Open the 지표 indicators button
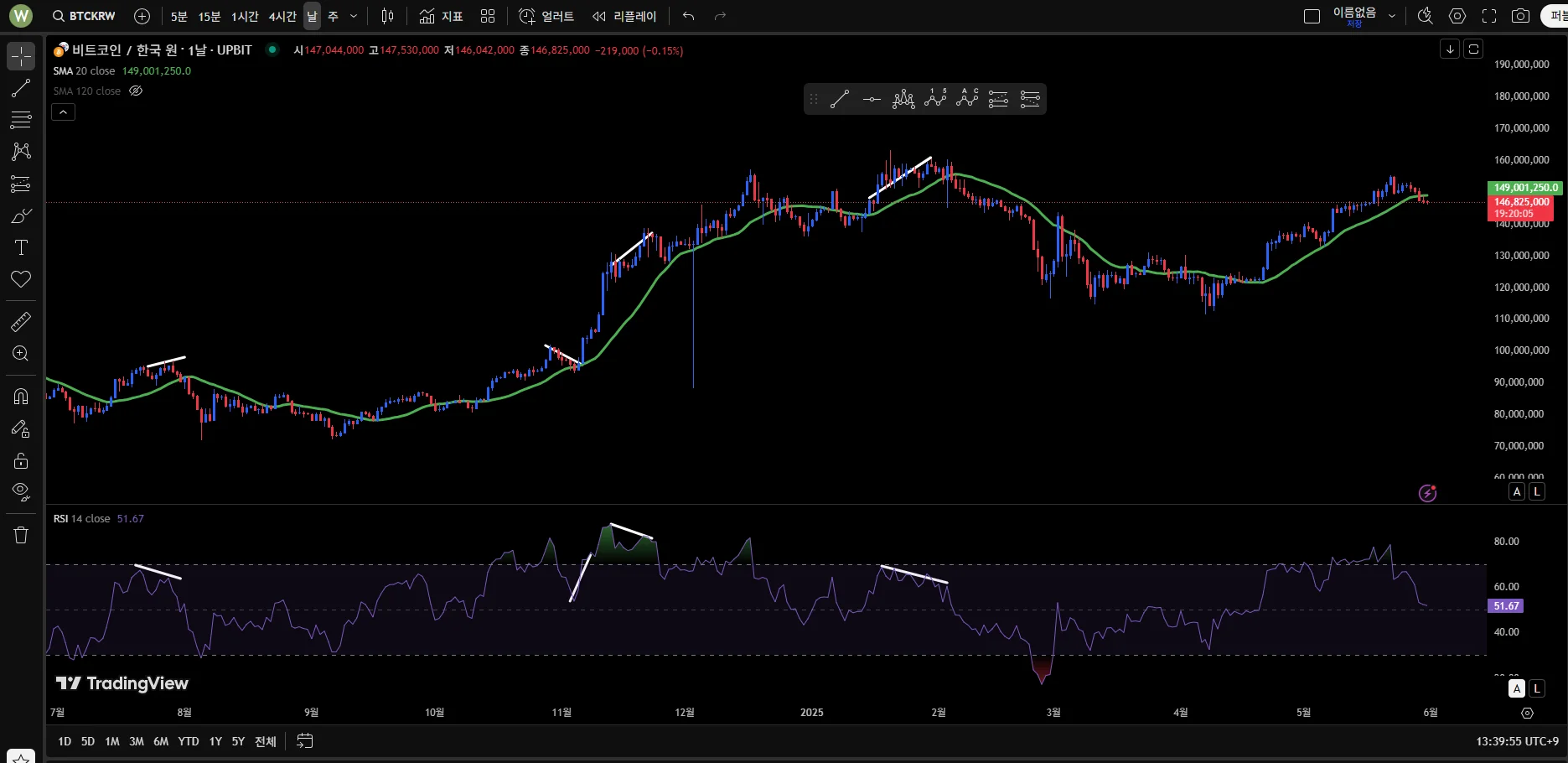 441,16
